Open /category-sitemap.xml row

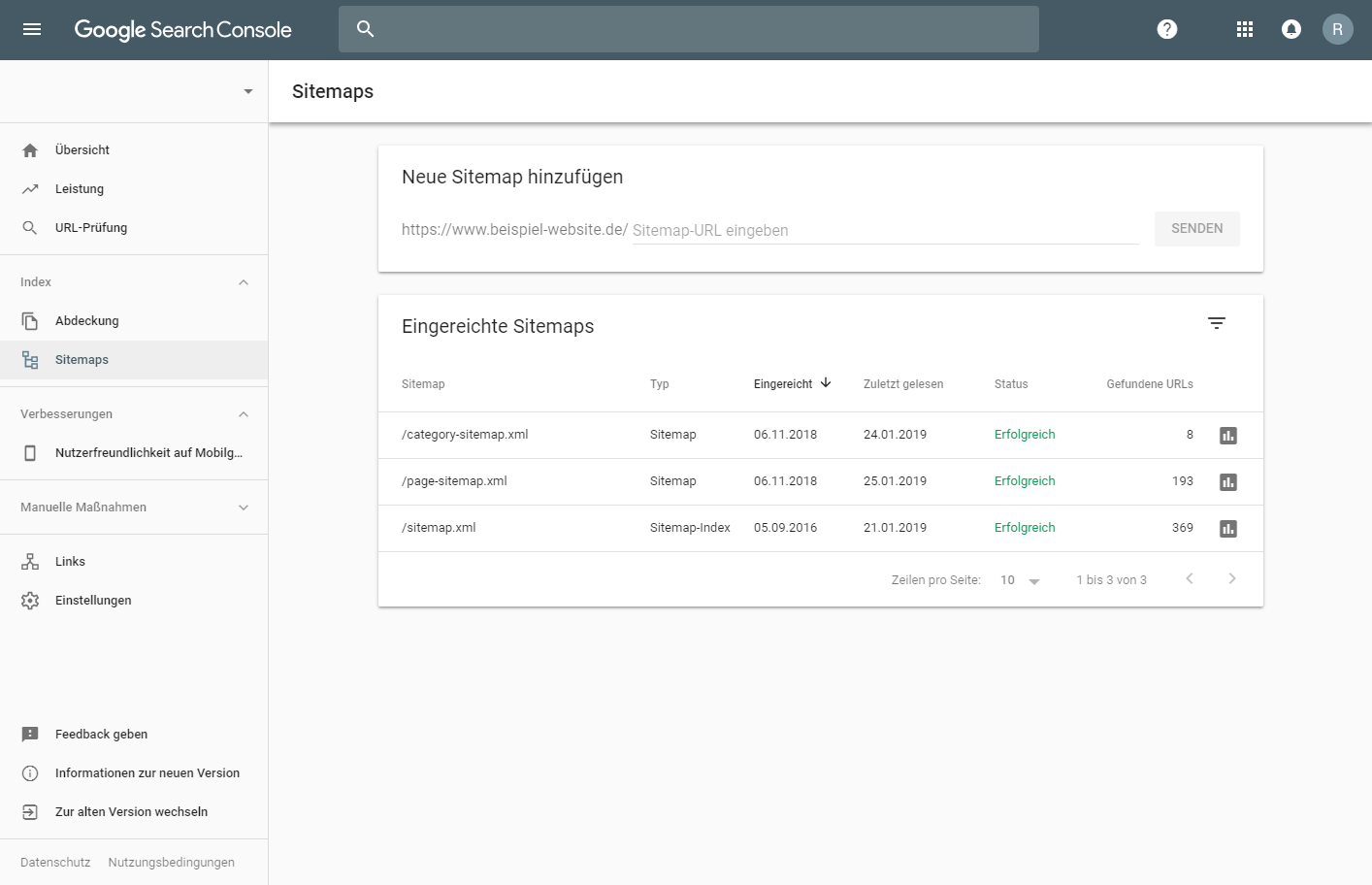[x=821, y=436]
